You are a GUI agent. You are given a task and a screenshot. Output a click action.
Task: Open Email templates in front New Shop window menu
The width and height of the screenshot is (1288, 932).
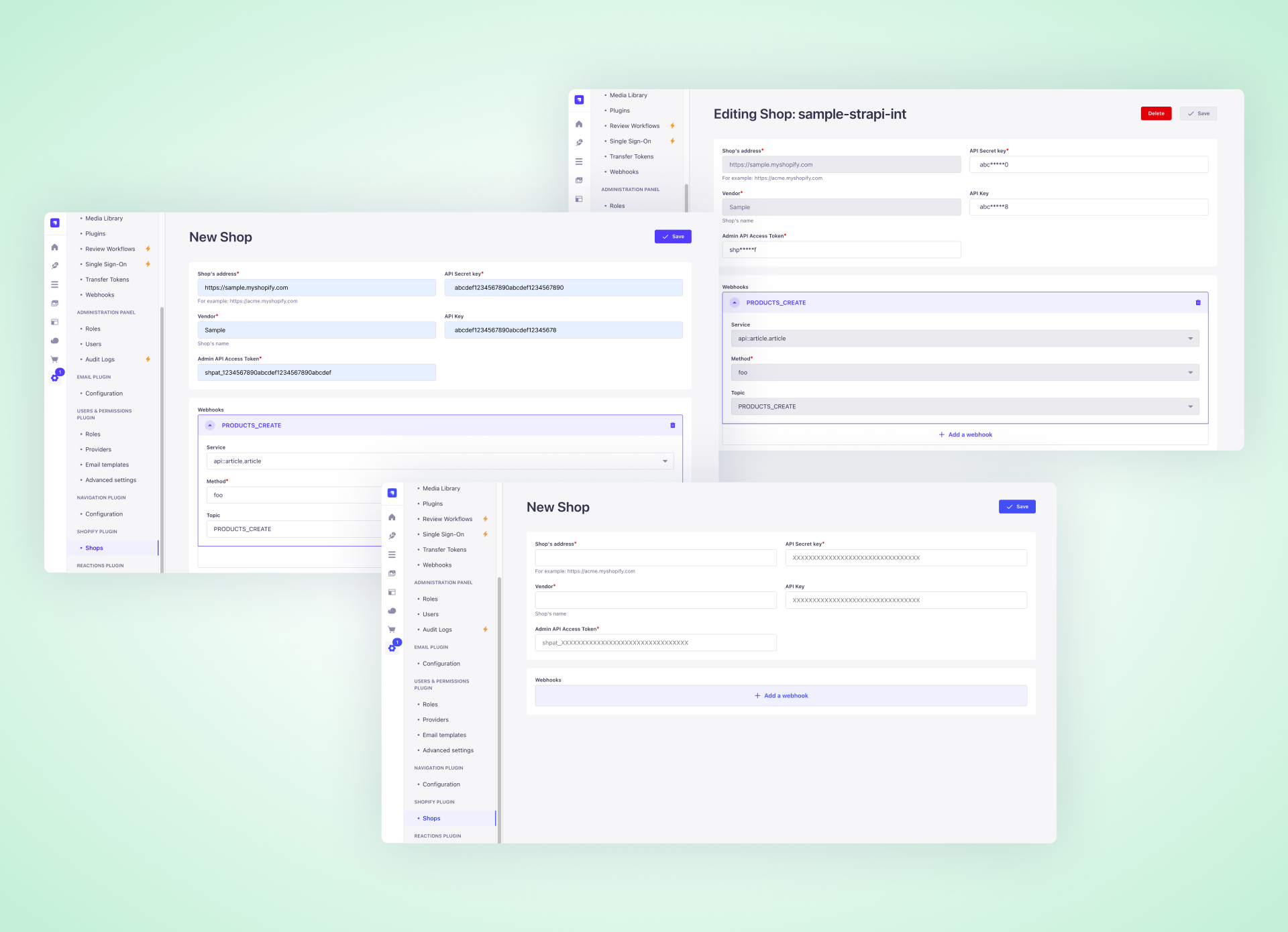coord(444,735)
